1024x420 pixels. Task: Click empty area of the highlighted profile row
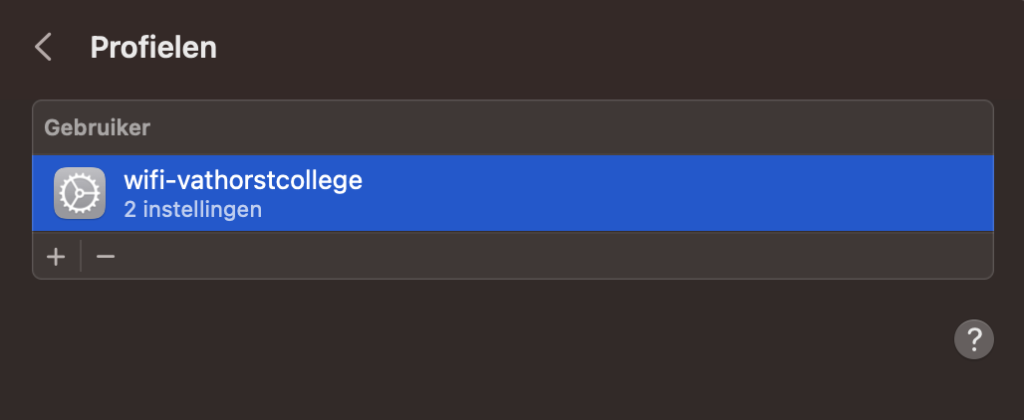point(650,194)
